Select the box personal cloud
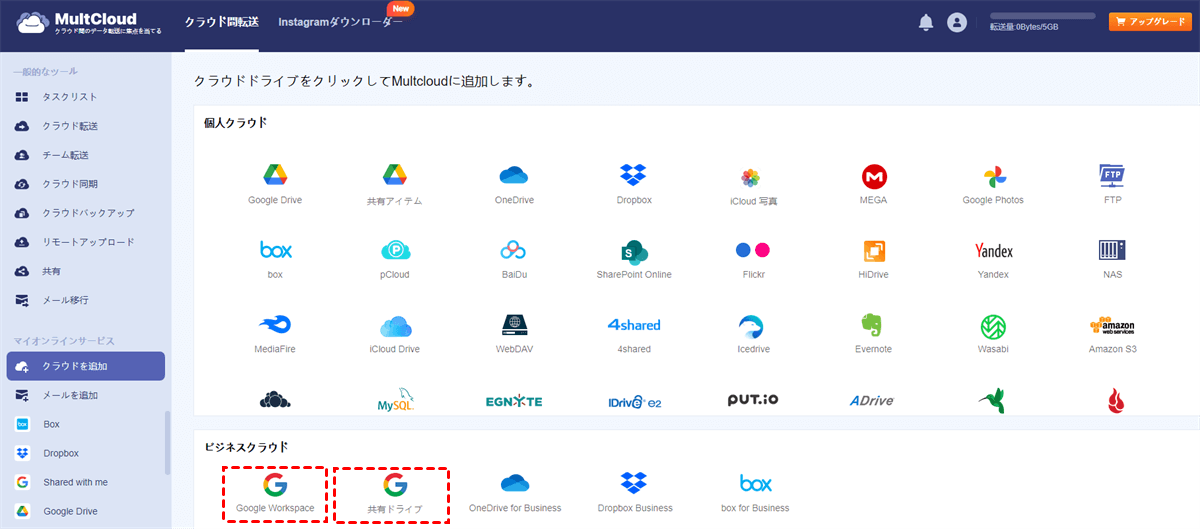The image size is (1200, 529). tap(275, 259)
